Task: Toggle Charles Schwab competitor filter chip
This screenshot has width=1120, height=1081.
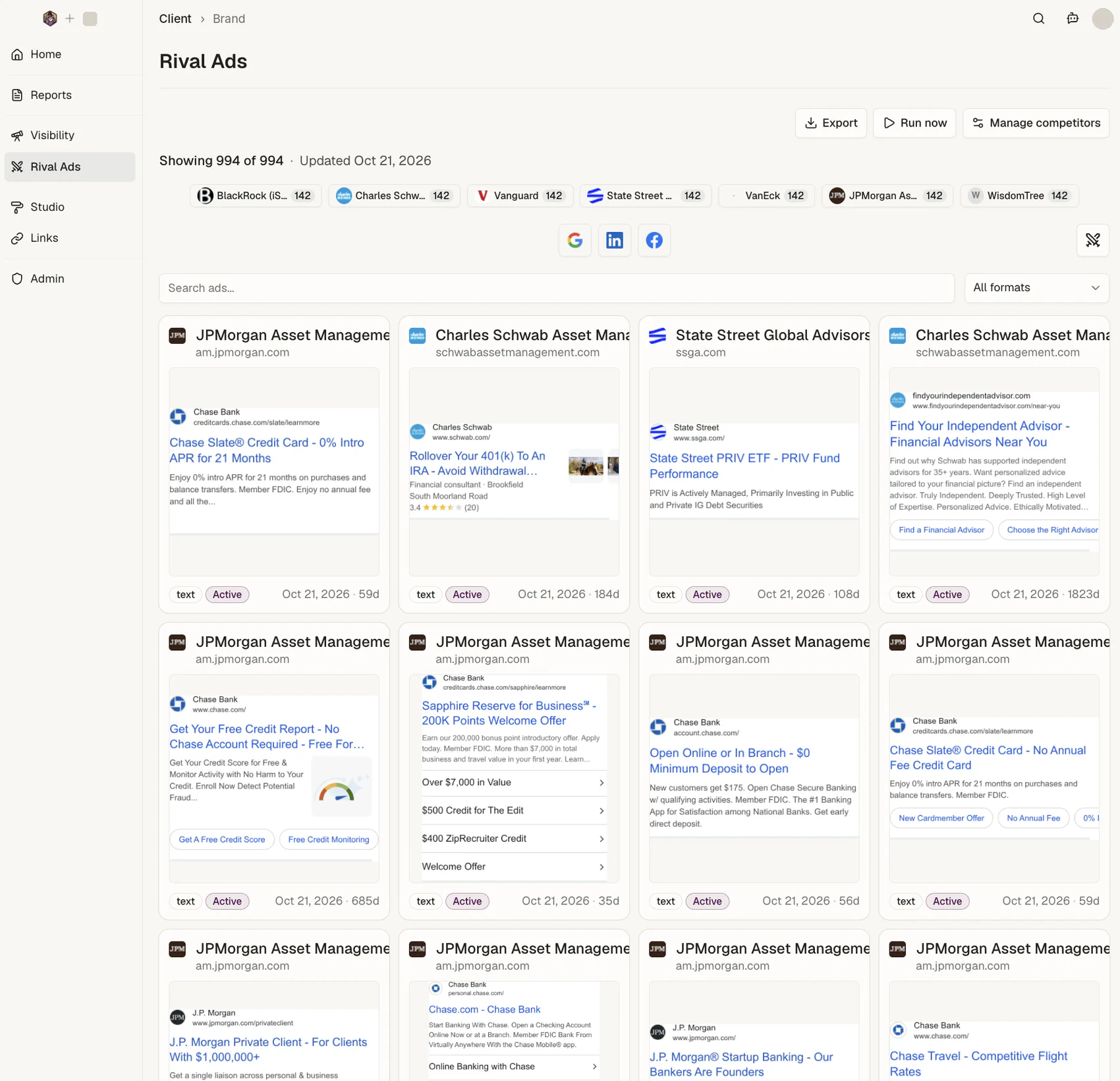Action: (394, 196)
